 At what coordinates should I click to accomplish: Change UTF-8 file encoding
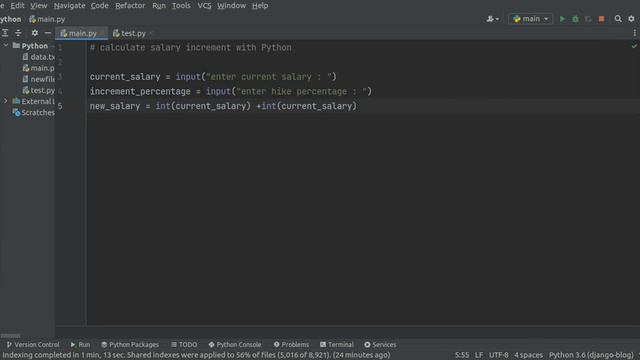[x=499, y=355]
